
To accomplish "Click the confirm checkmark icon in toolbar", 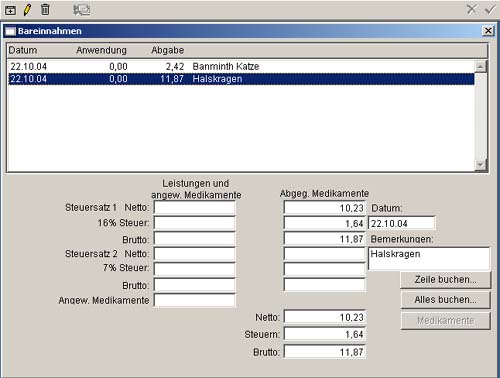I will coord(490,9).
